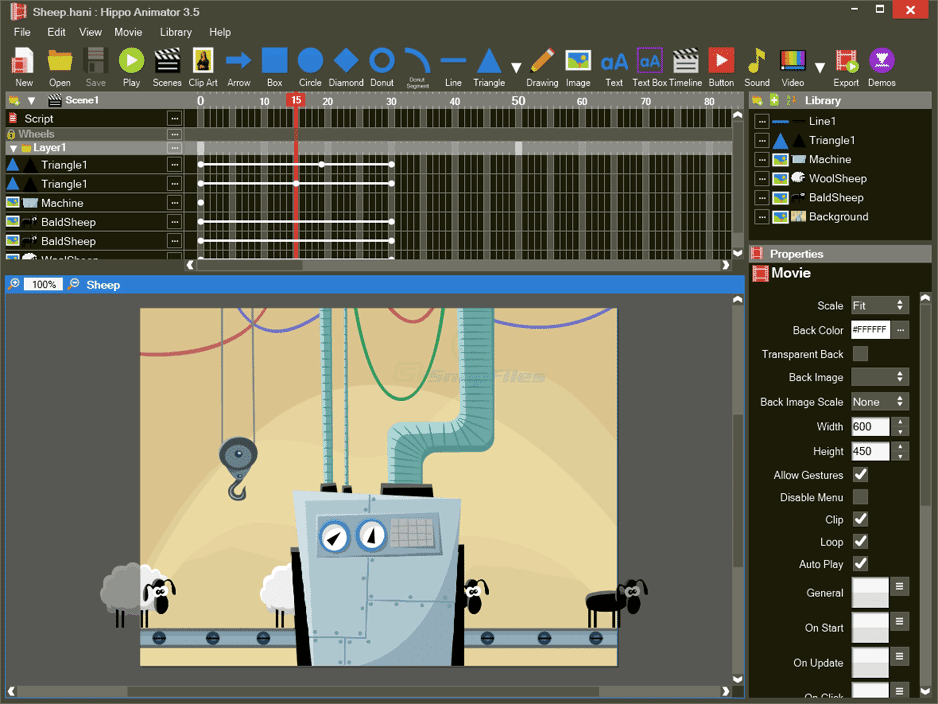Select the Triangle shape tool
Screen dimensions: 938x704
[488, 60]
